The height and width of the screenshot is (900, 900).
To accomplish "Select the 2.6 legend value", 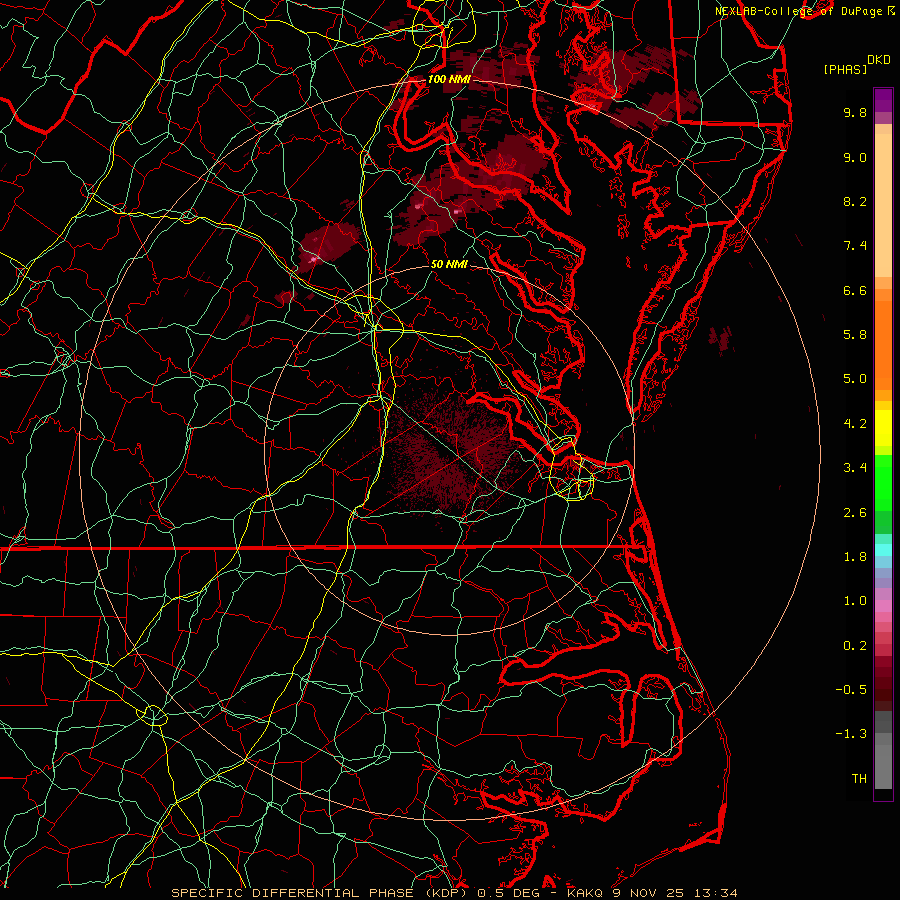I will 855,513.
